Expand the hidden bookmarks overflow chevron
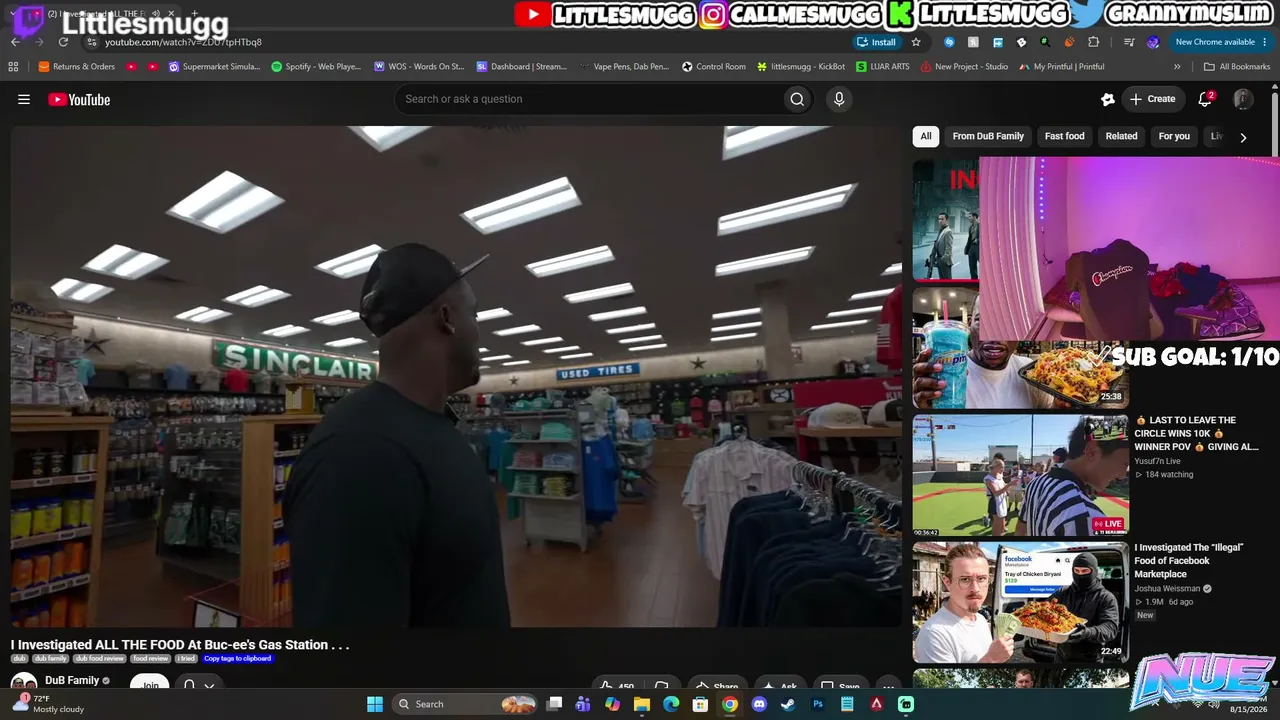Screen dimensions: 1280x720 (x=1177, y=67)
